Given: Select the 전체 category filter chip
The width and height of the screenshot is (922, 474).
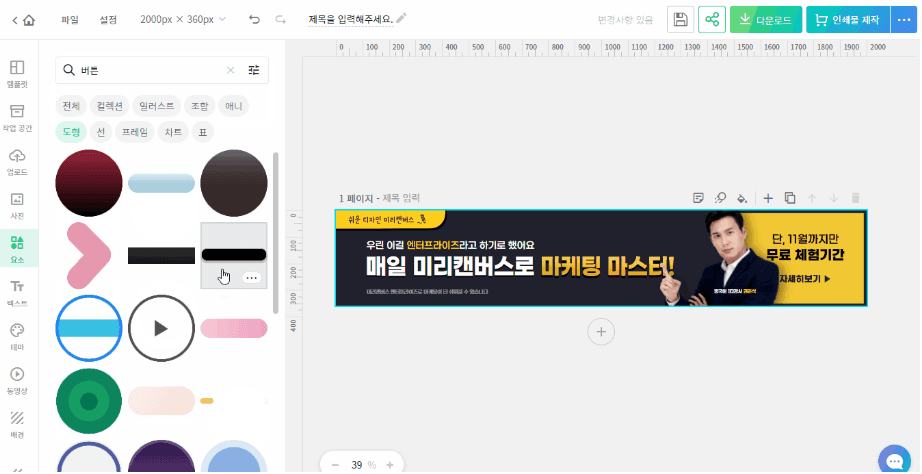Looking at the screenshot, I should click(x=71, y=105).
